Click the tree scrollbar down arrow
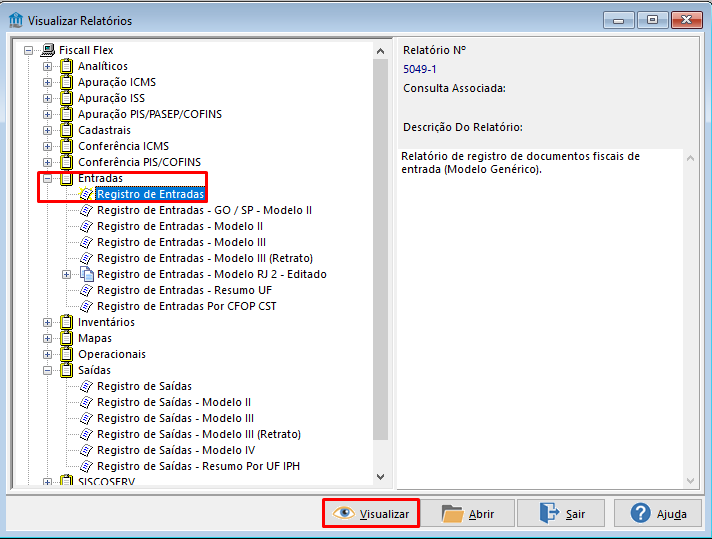Viewport: 712px width, 539px height. [381, 477]
